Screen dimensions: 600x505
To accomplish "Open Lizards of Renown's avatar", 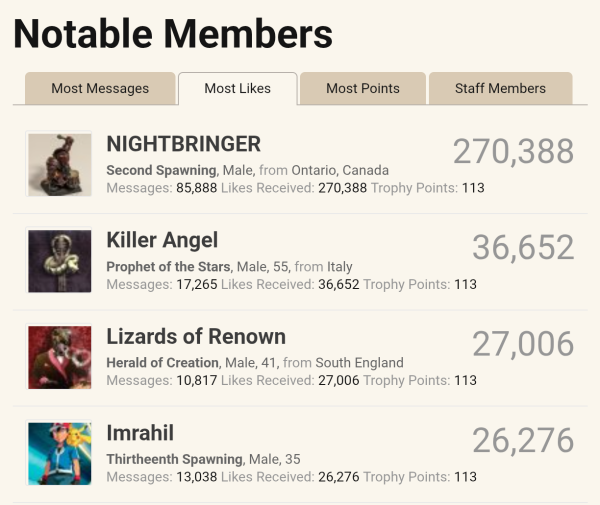I will point(60,357).
